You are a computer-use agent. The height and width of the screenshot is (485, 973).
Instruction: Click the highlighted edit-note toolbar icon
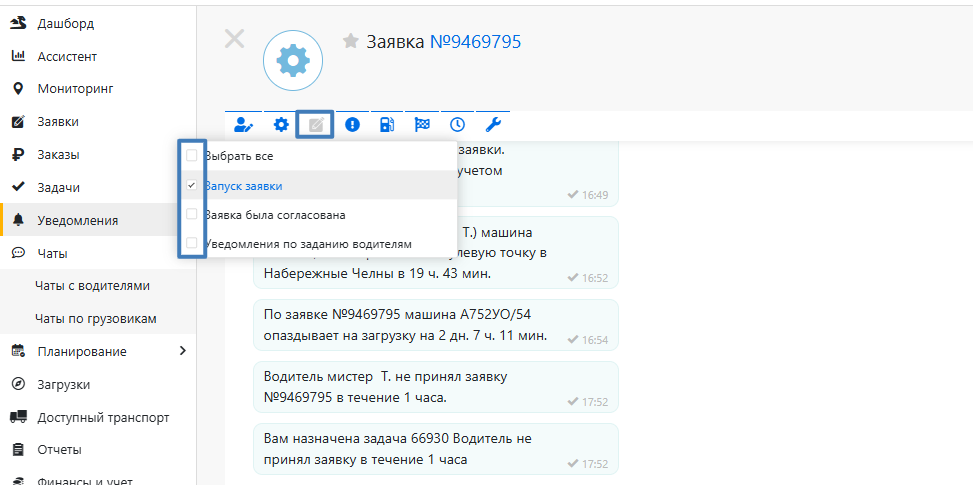pyautogui.click(x=316, y=125)
